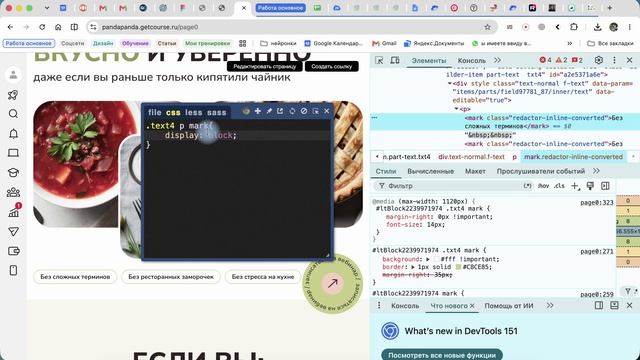
Task: Activate the DevTools element inspector arrow
Action: click(379, 60)
